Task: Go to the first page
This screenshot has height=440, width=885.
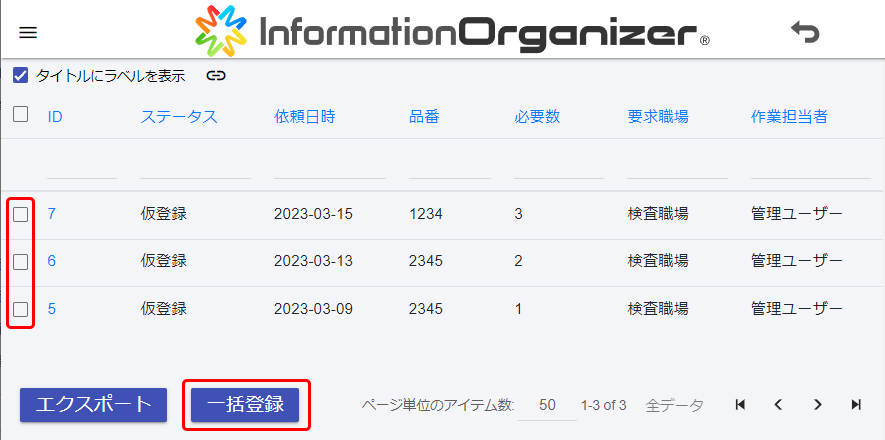Action: pyautogui.click(x=740, y=405)
